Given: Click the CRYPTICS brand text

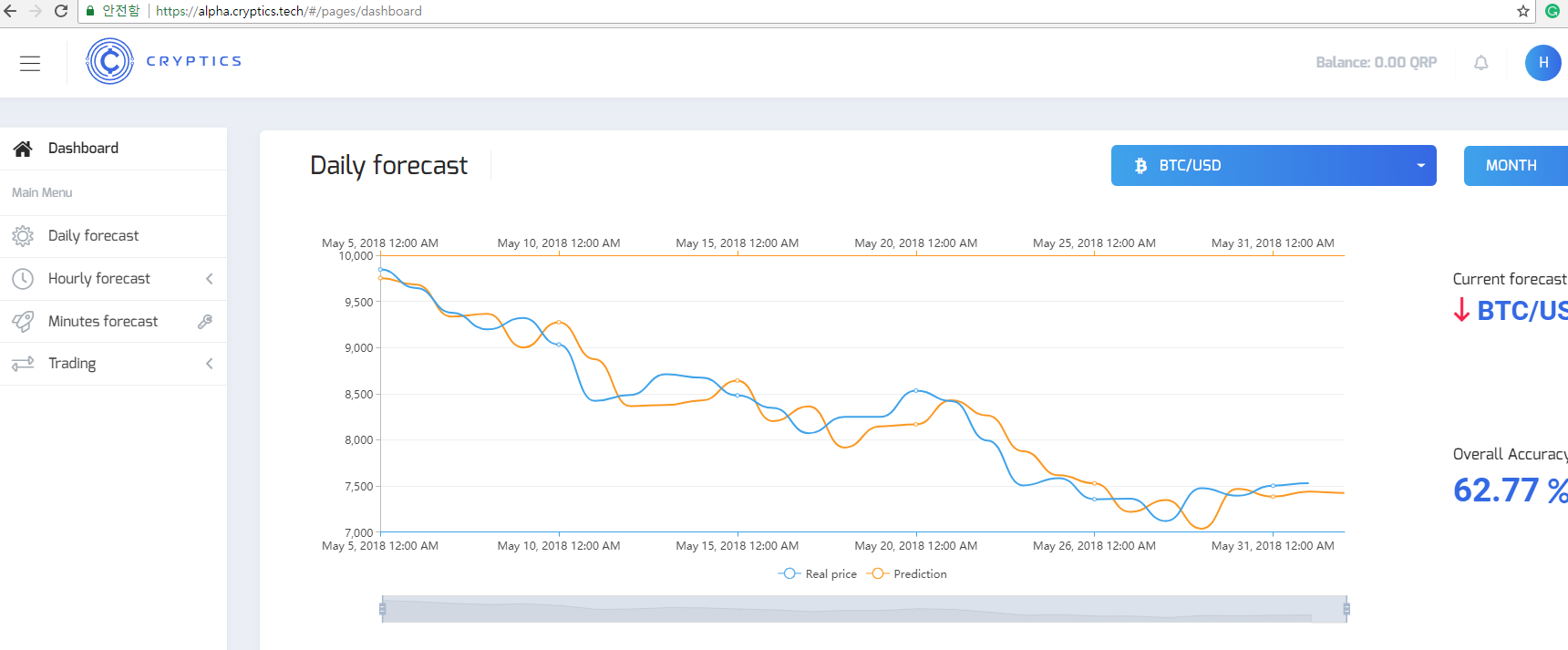Looking at the screenshot, I should point(194,61).
